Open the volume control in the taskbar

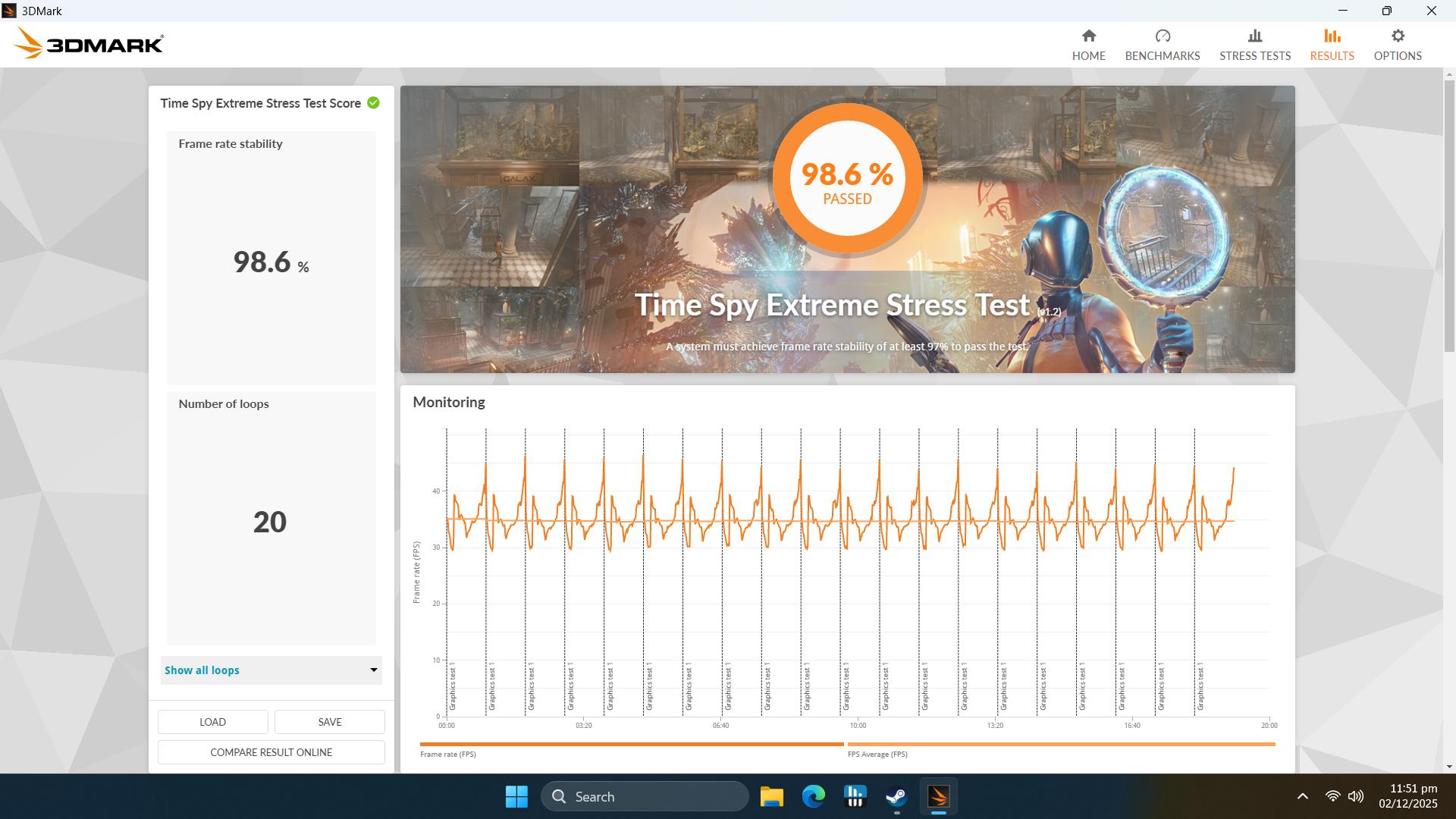click(1354, 796)
